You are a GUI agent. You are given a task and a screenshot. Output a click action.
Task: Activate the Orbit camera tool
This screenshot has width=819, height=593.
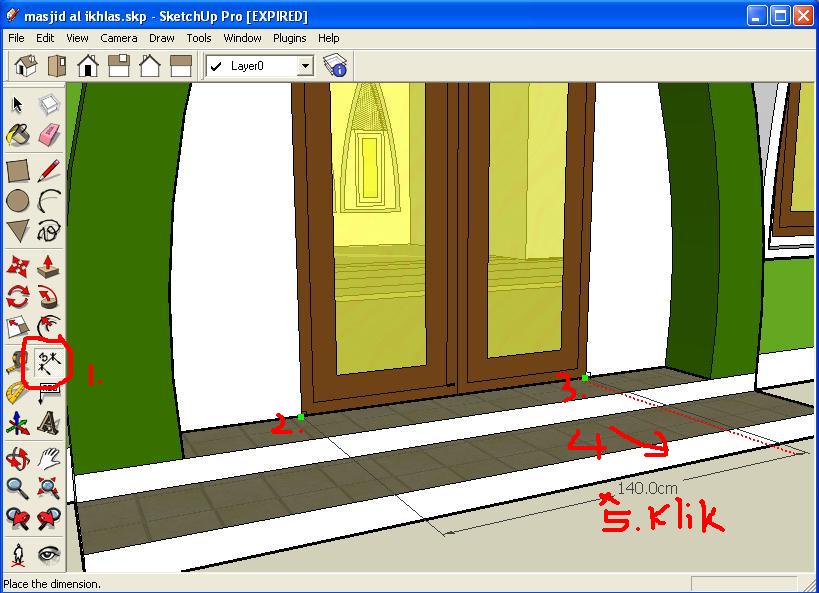click(x=18, y=459)
